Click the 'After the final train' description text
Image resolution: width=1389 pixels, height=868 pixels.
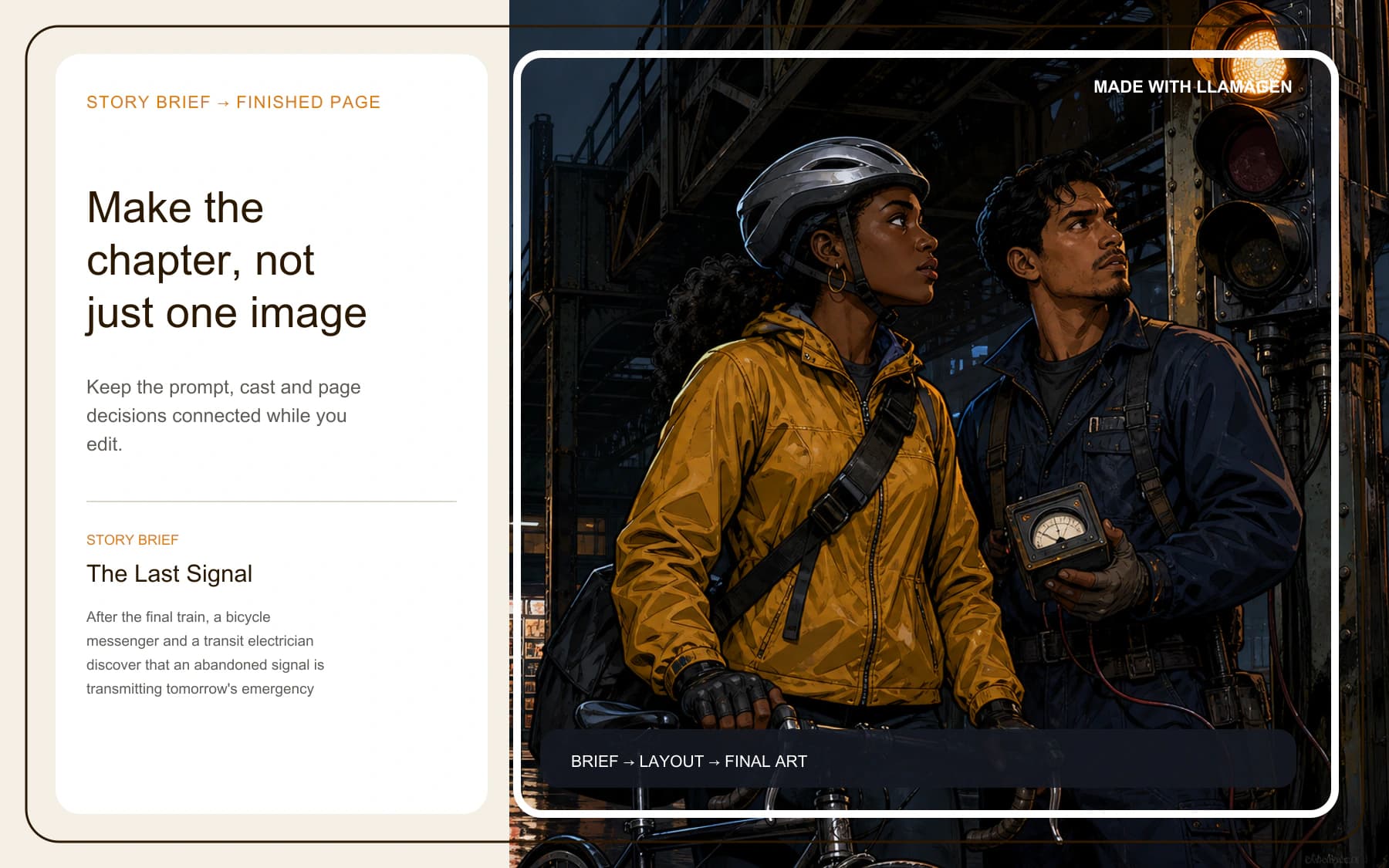[205, 653]
